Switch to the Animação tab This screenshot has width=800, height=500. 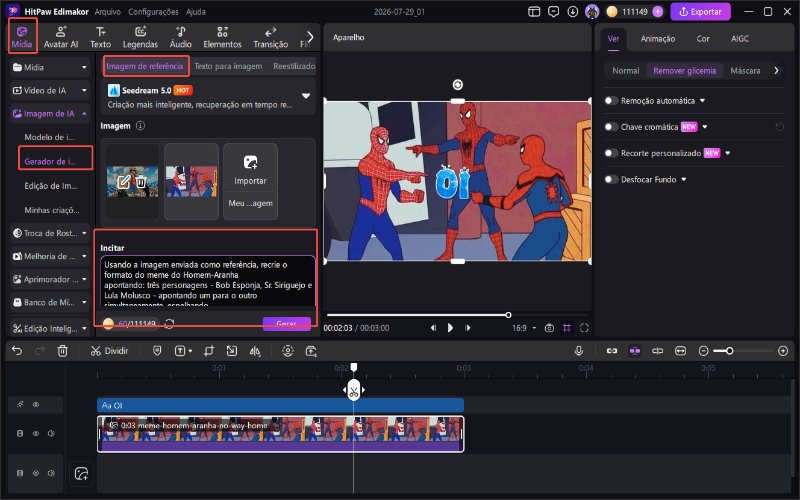(658, 39)
